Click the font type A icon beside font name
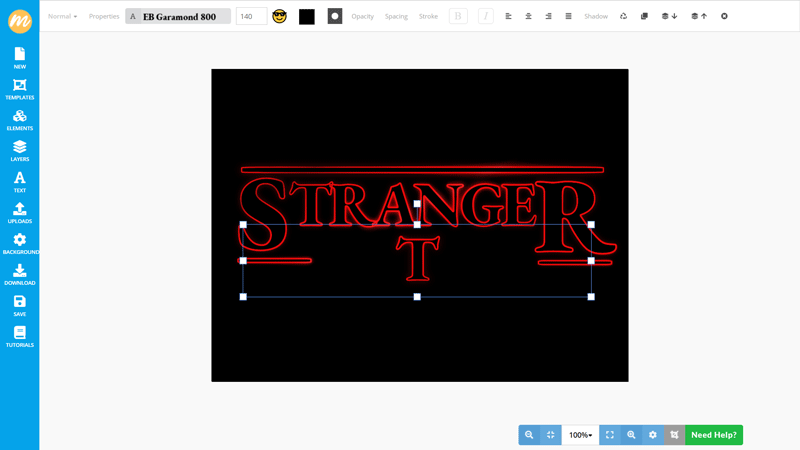 coord(133,16)
